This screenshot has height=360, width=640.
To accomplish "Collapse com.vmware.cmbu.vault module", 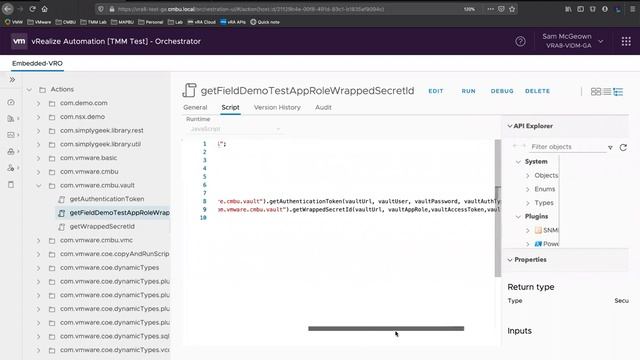I will (x=38, y=185).
